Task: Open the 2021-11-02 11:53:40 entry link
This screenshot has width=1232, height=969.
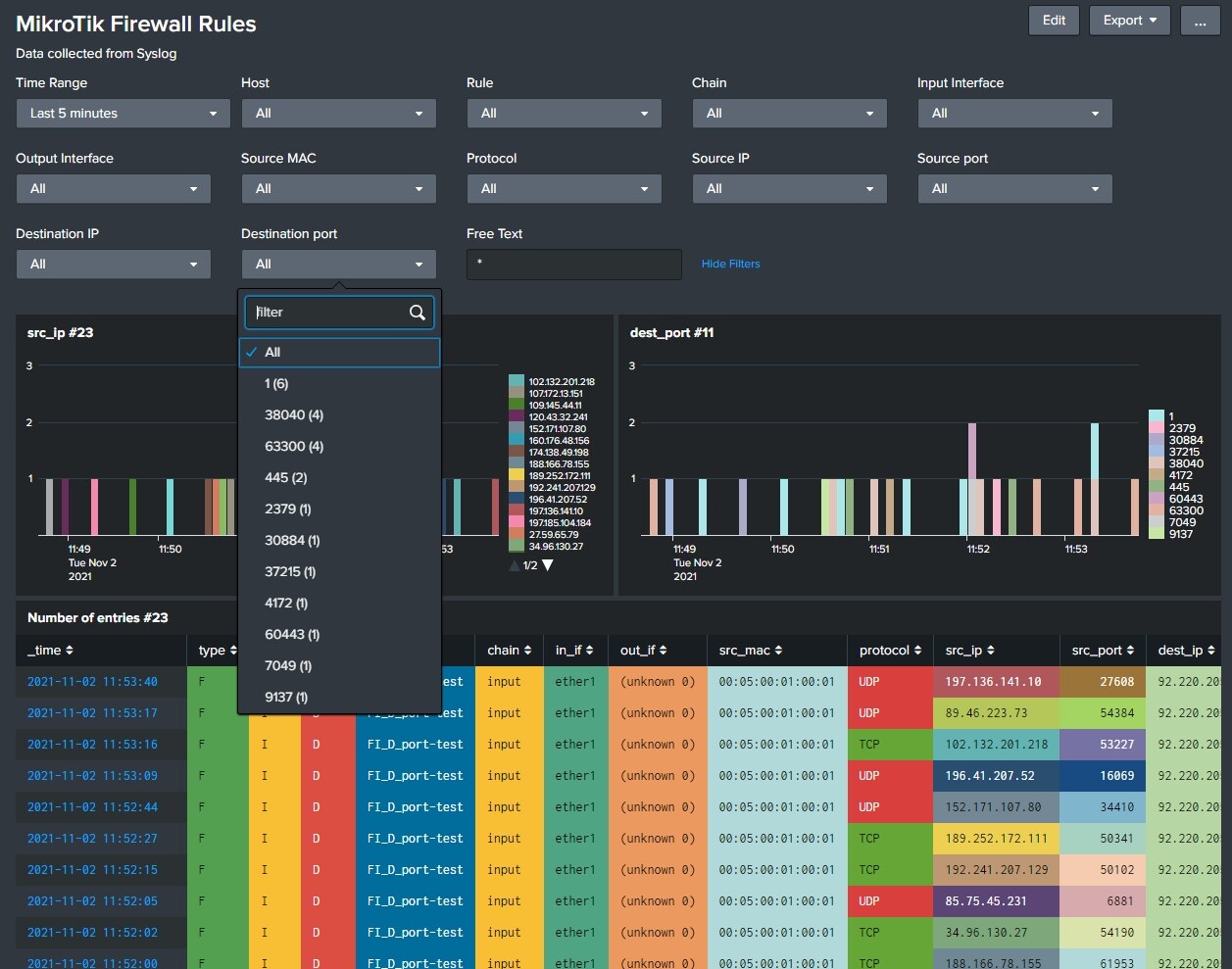Action: 92,682
